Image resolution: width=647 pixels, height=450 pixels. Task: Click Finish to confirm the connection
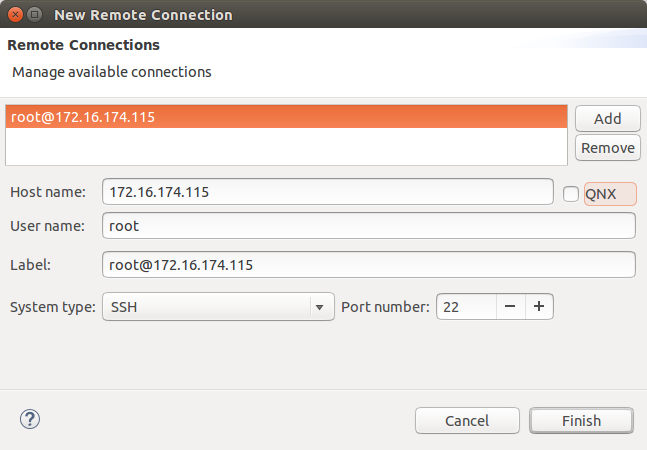tap(581, 421)
